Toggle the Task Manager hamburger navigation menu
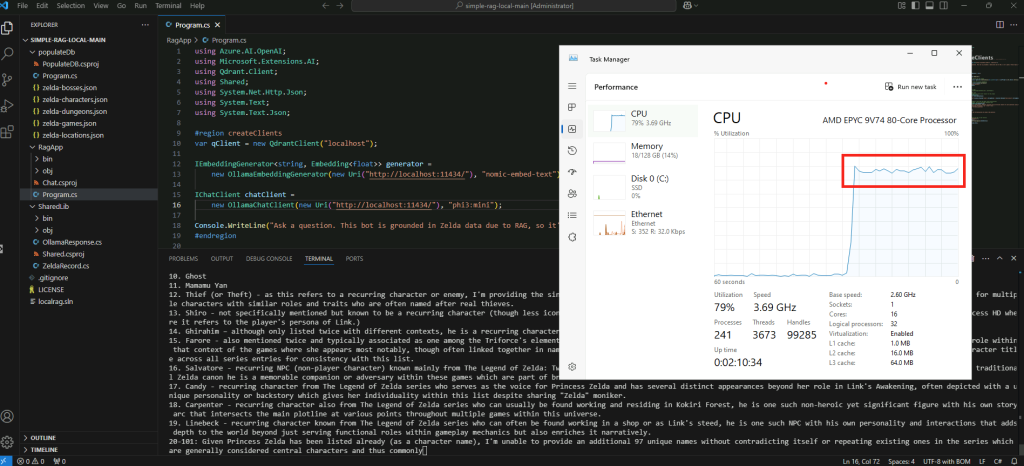This screenshot has height=466, width=1024. click(x=572, y=86)
